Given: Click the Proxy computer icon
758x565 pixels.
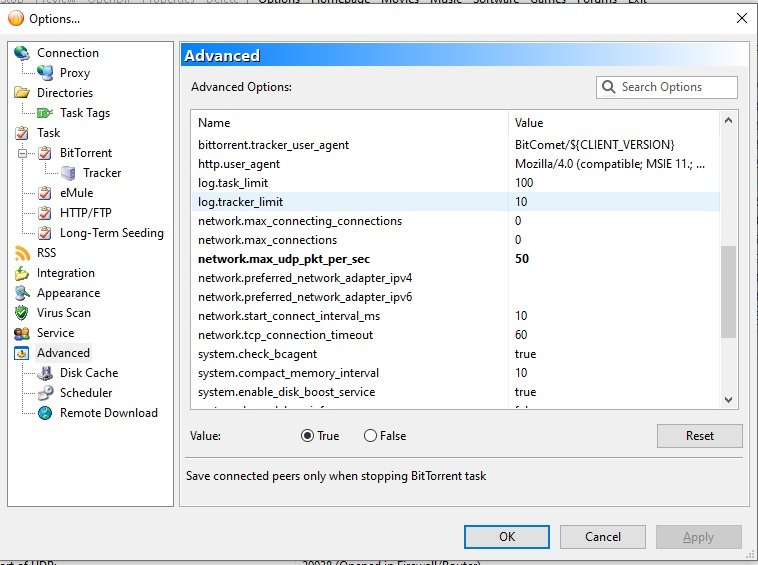Looking at the screenshot, I should click(45, 73).
